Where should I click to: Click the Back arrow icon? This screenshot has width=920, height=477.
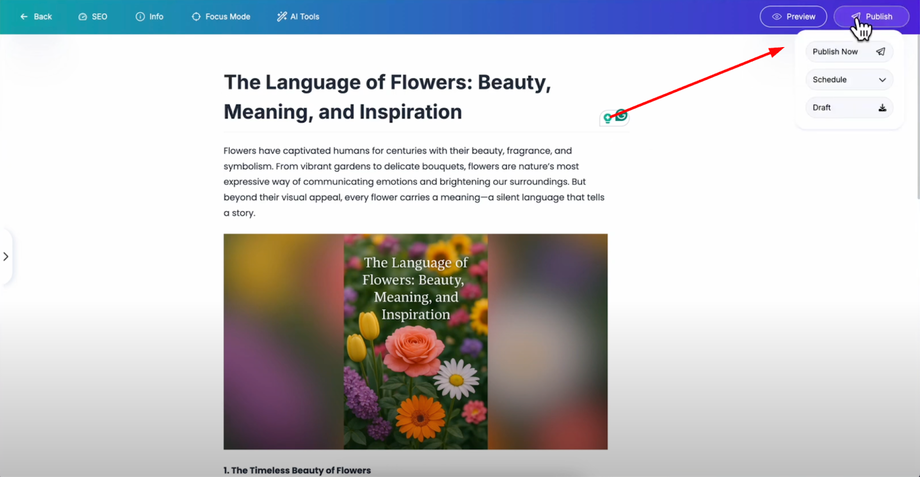pos(24,17)
